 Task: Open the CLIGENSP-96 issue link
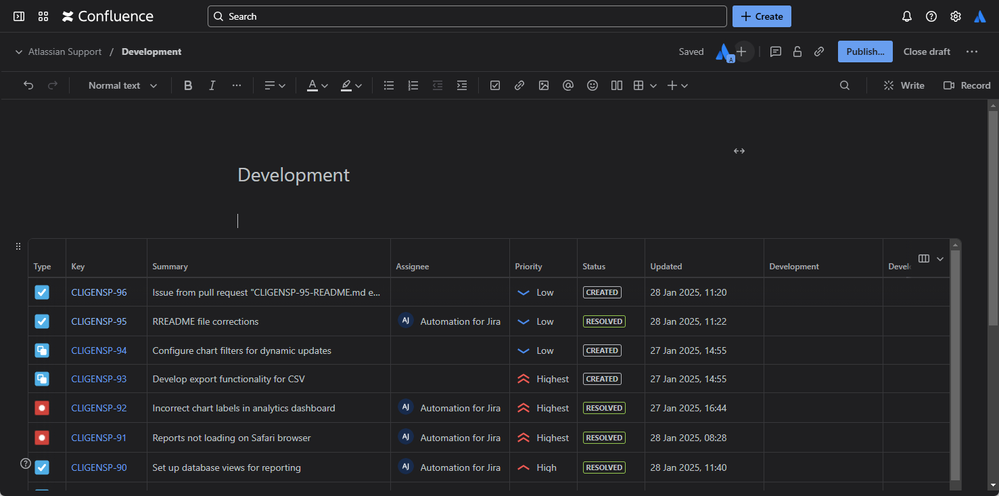point(99,293)
